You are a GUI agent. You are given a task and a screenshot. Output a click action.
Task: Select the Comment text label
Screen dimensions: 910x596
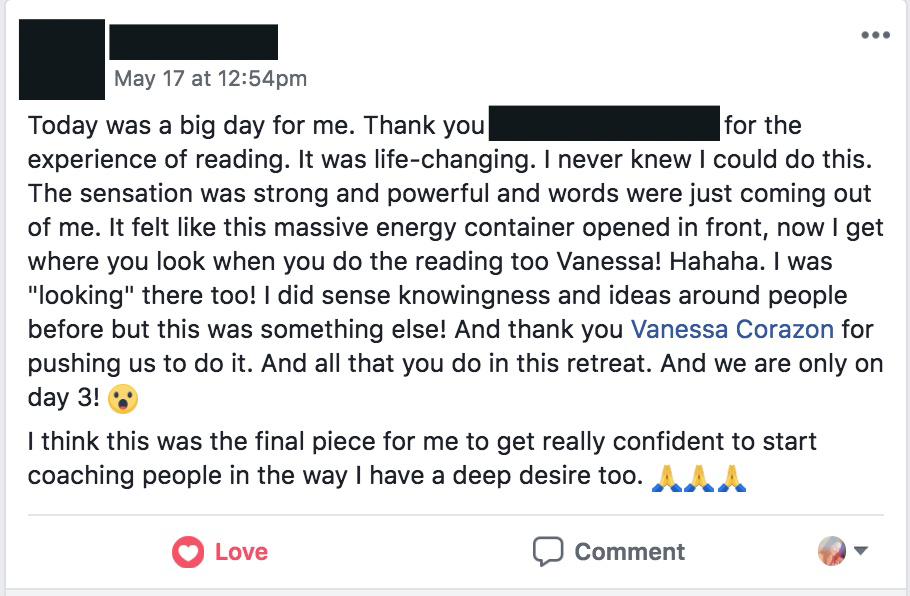pyautogui.click(x=630, y=552)
